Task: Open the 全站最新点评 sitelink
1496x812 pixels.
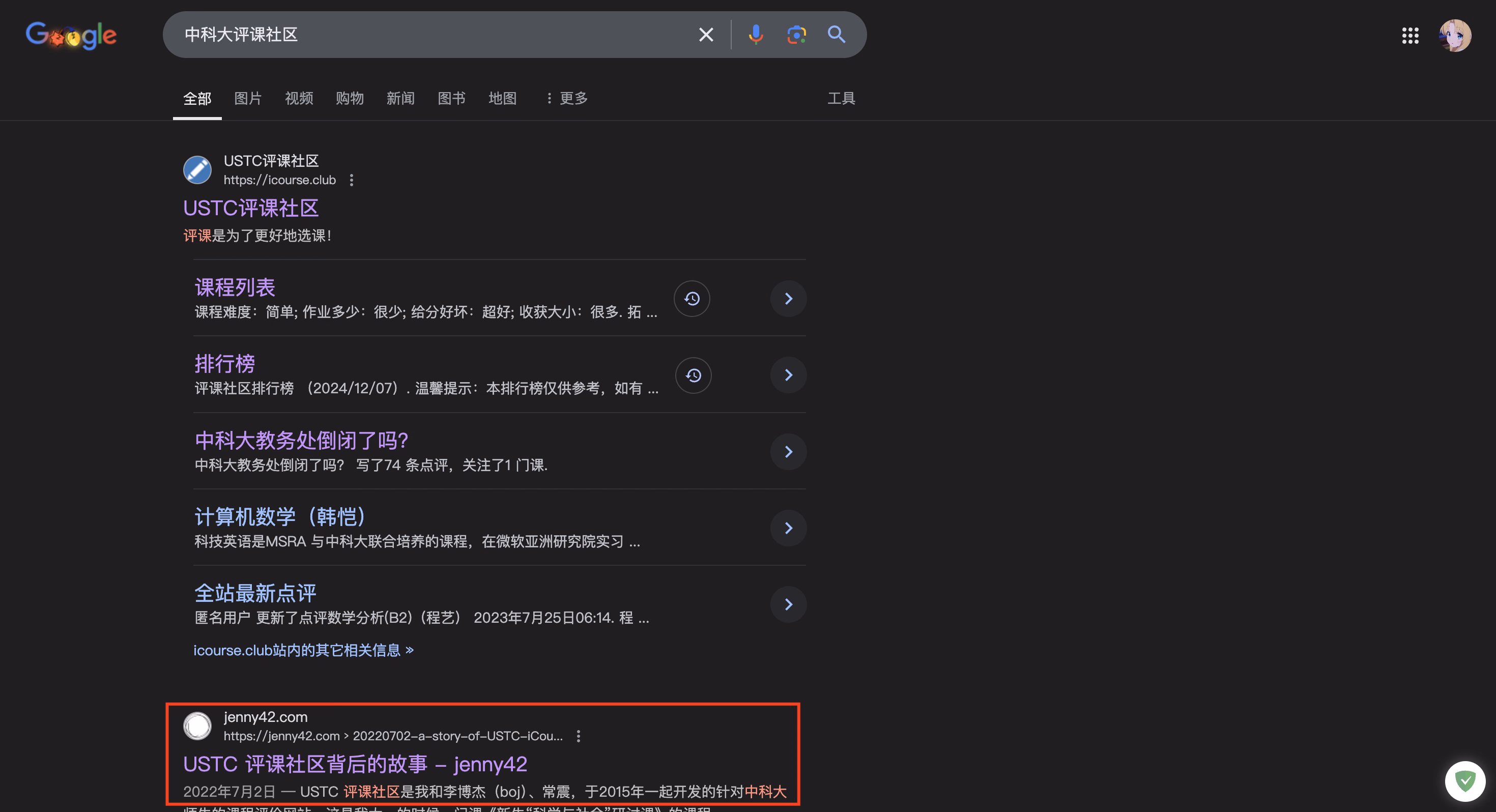Action: (x=255, y=593)
